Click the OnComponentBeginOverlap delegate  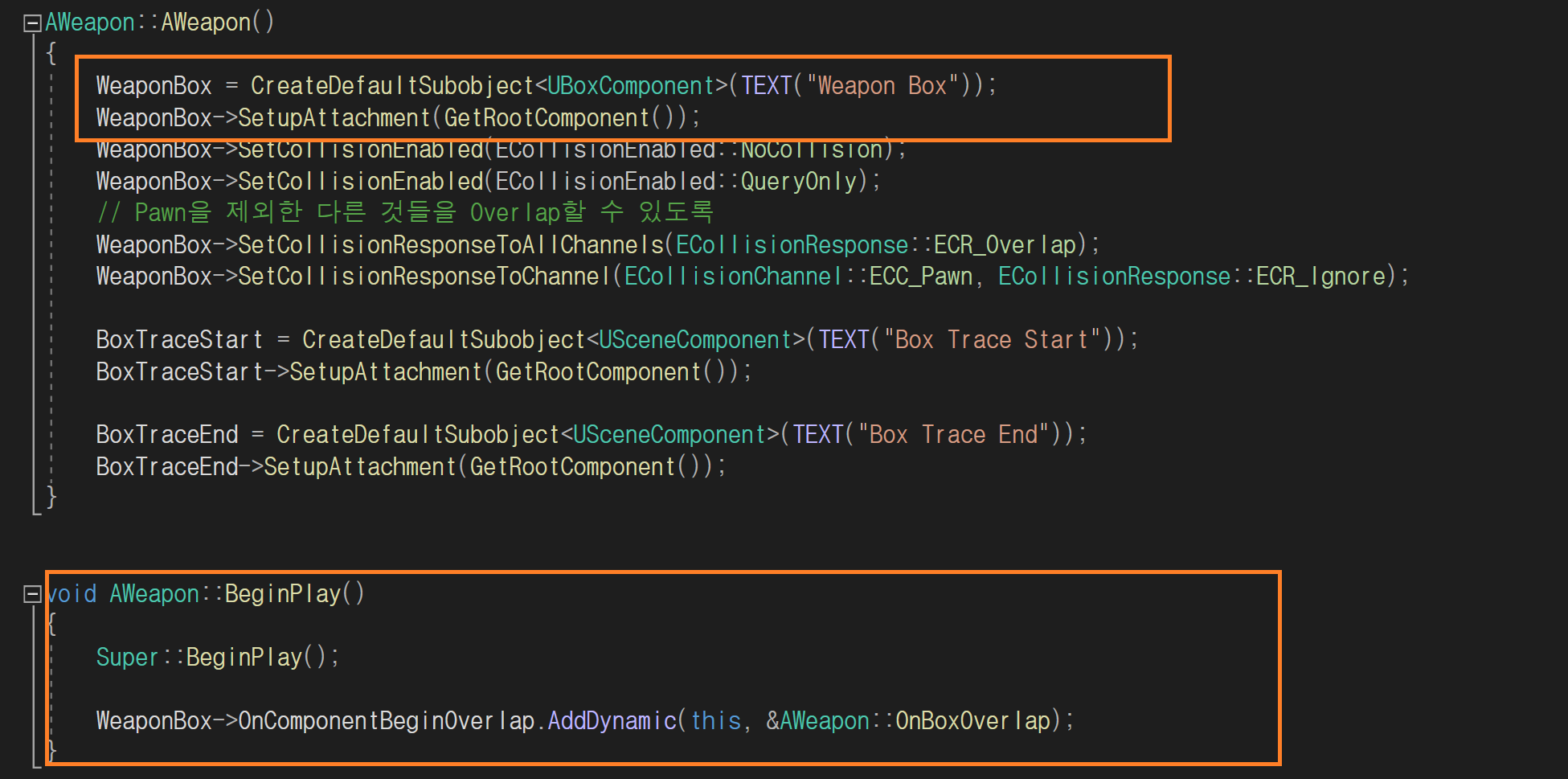coord(386,721)
